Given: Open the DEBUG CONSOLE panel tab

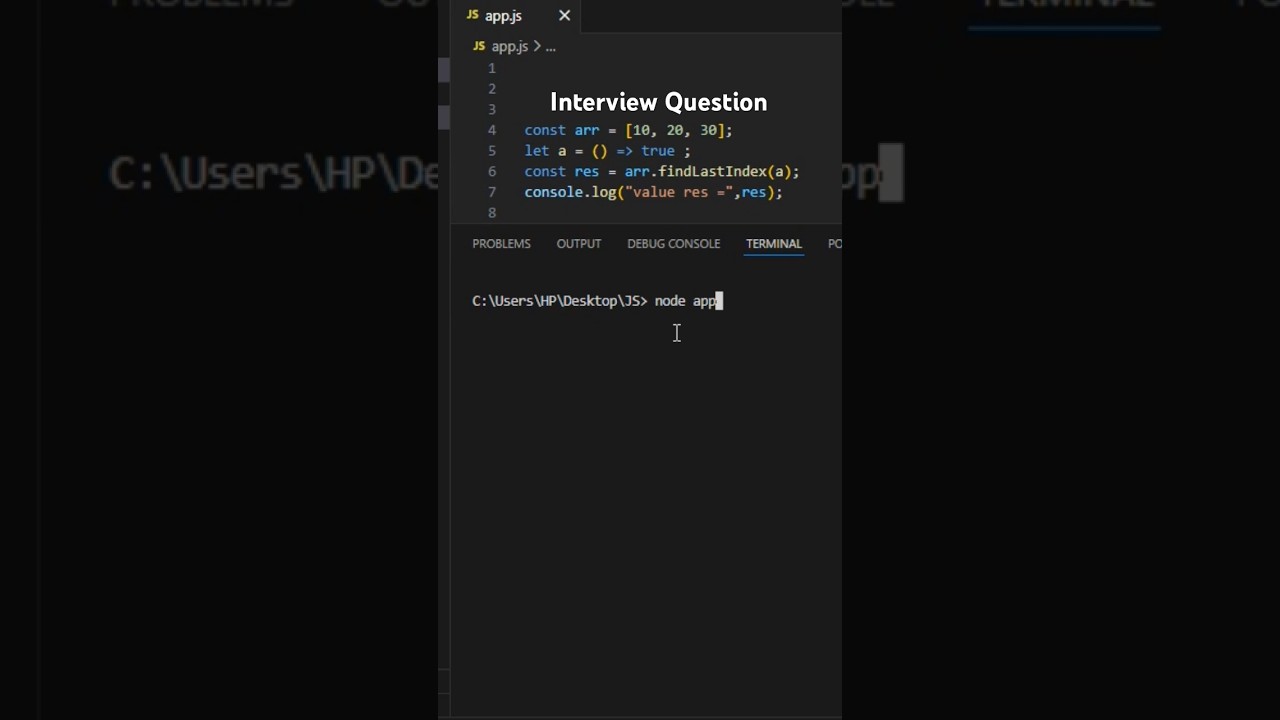Looking at the screenshot, I should click(x=673, y=244).
